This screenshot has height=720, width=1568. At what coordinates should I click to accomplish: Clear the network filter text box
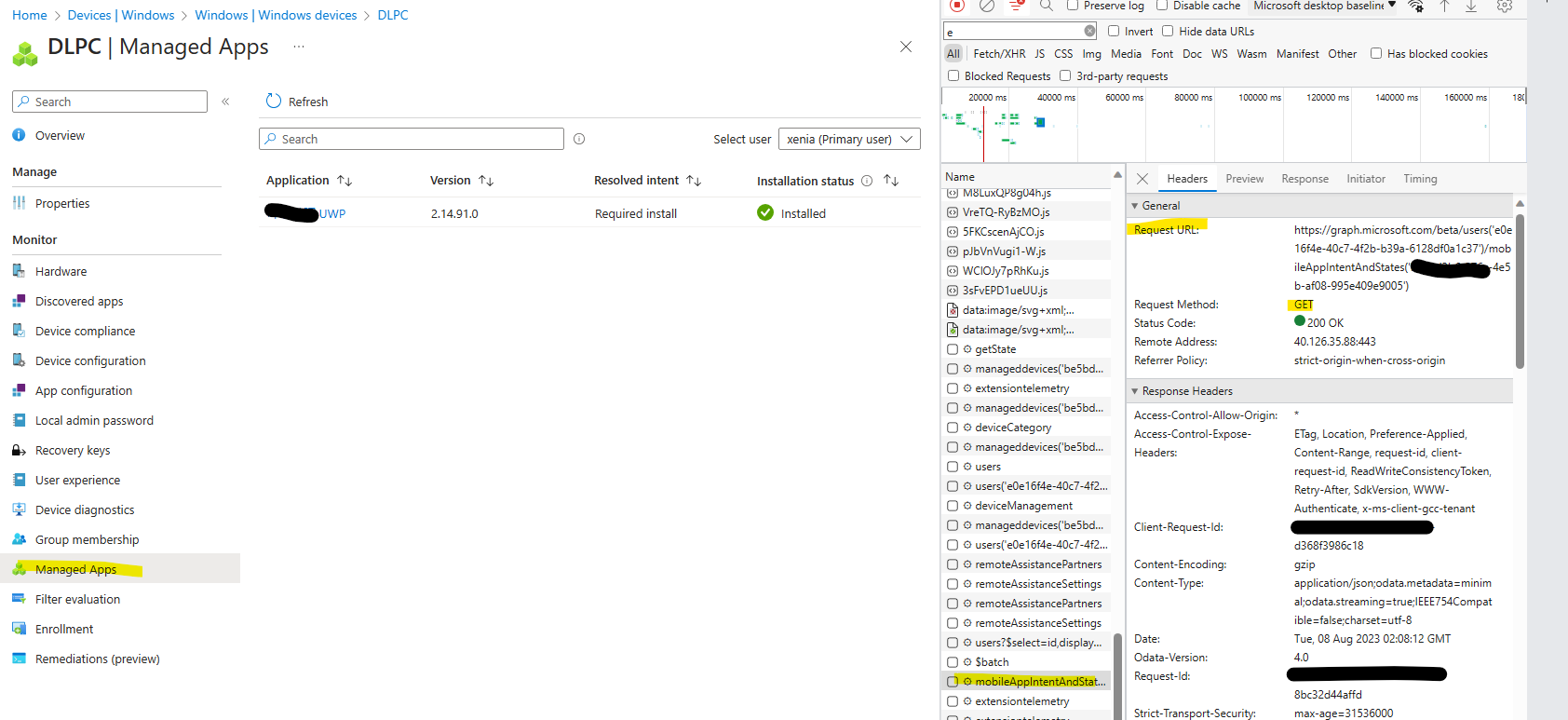click(x=1089, y=31)
